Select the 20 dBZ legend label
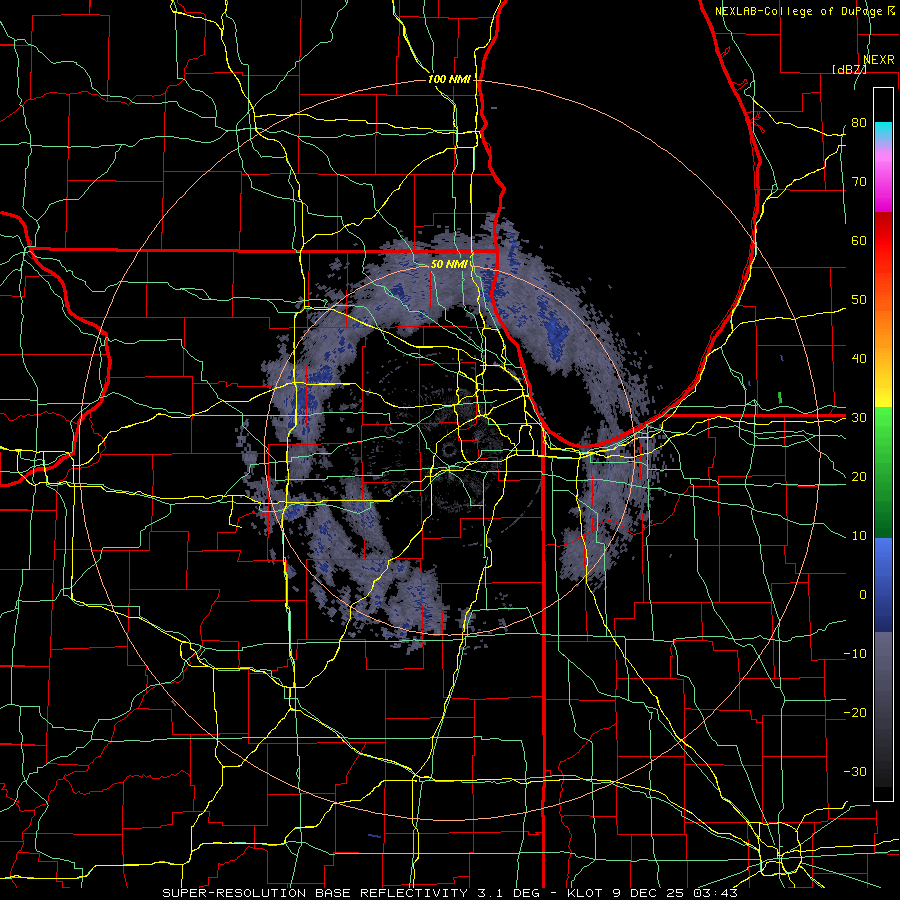The image size is (900, 900). [859, 476]
